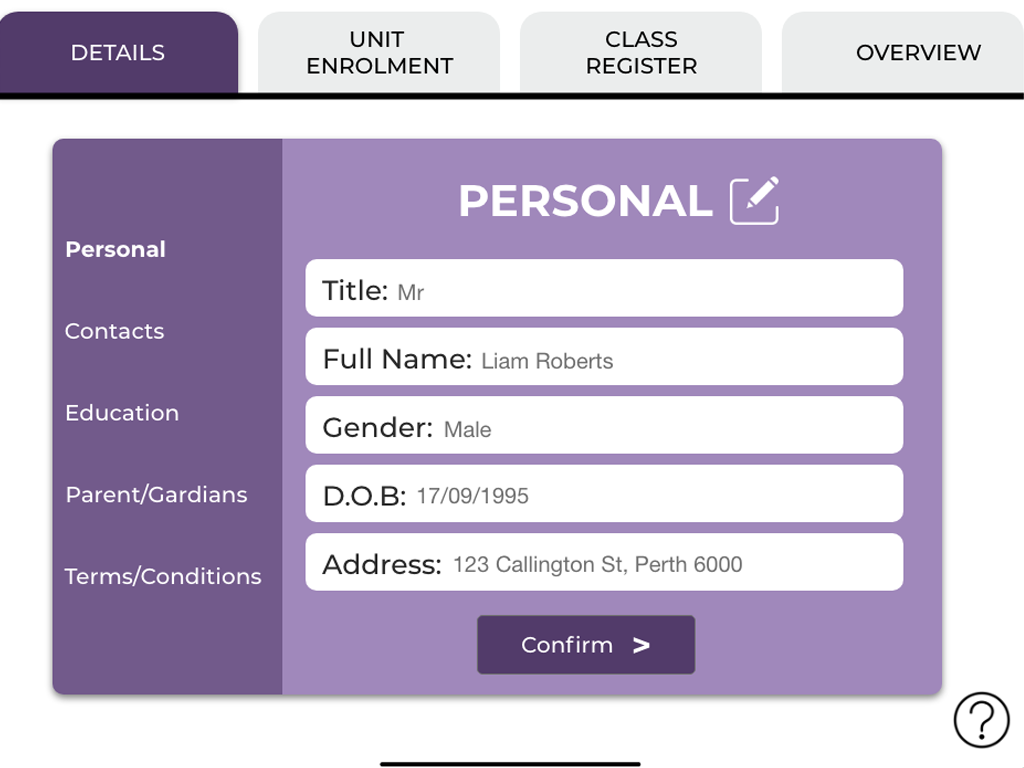This screenshot has height=768, width=1024.
Task: Click the D.O.B field
Action: pyautogui.click(x=604, y=494)
